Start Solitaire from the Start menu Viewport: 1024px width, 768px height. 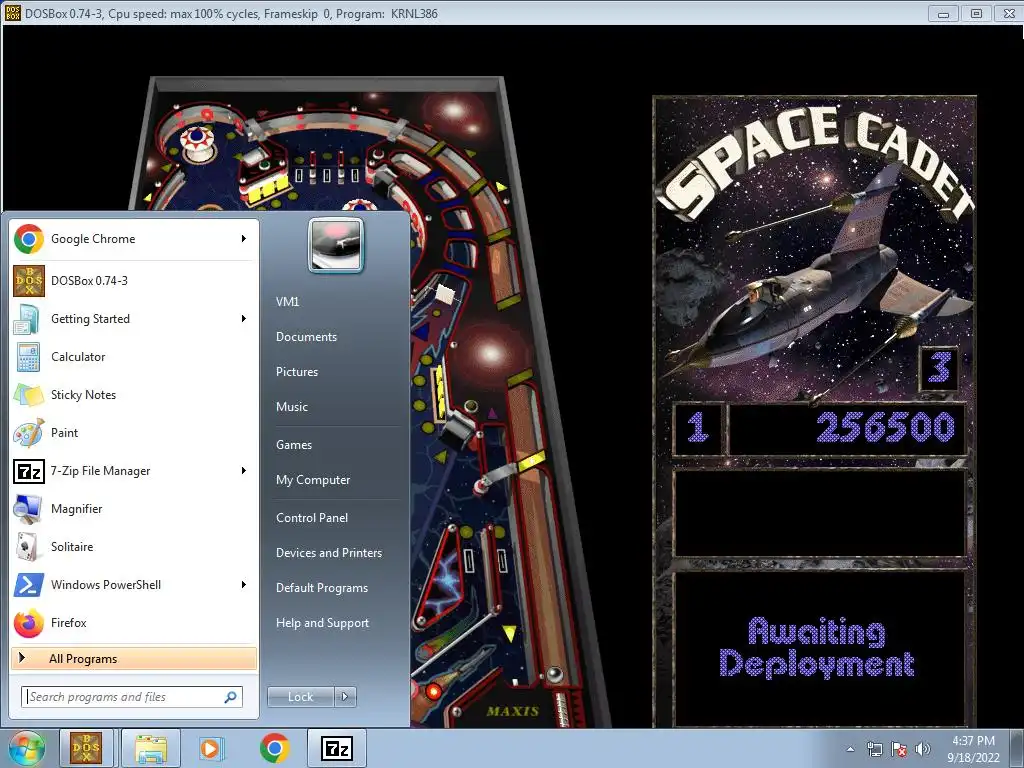pos(134,547)
